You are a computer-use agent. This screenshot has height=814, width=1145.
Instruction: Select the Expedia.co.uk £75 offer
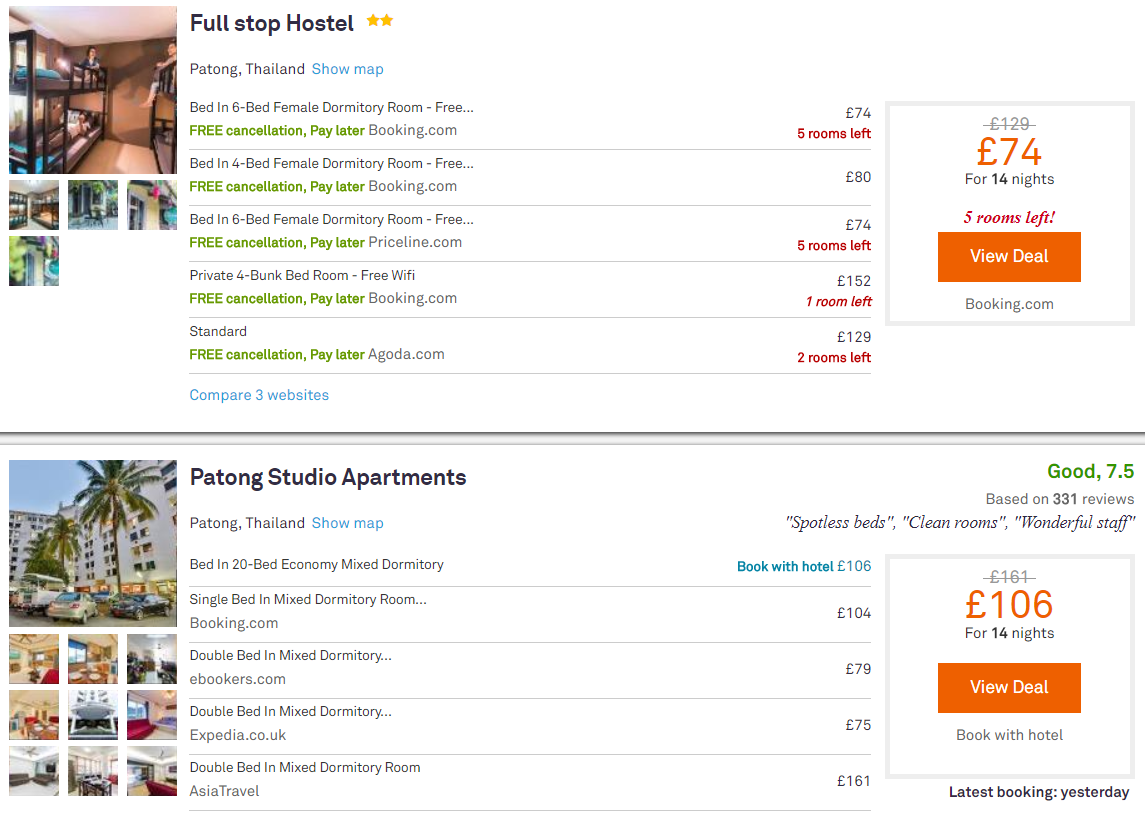point(530,726)
